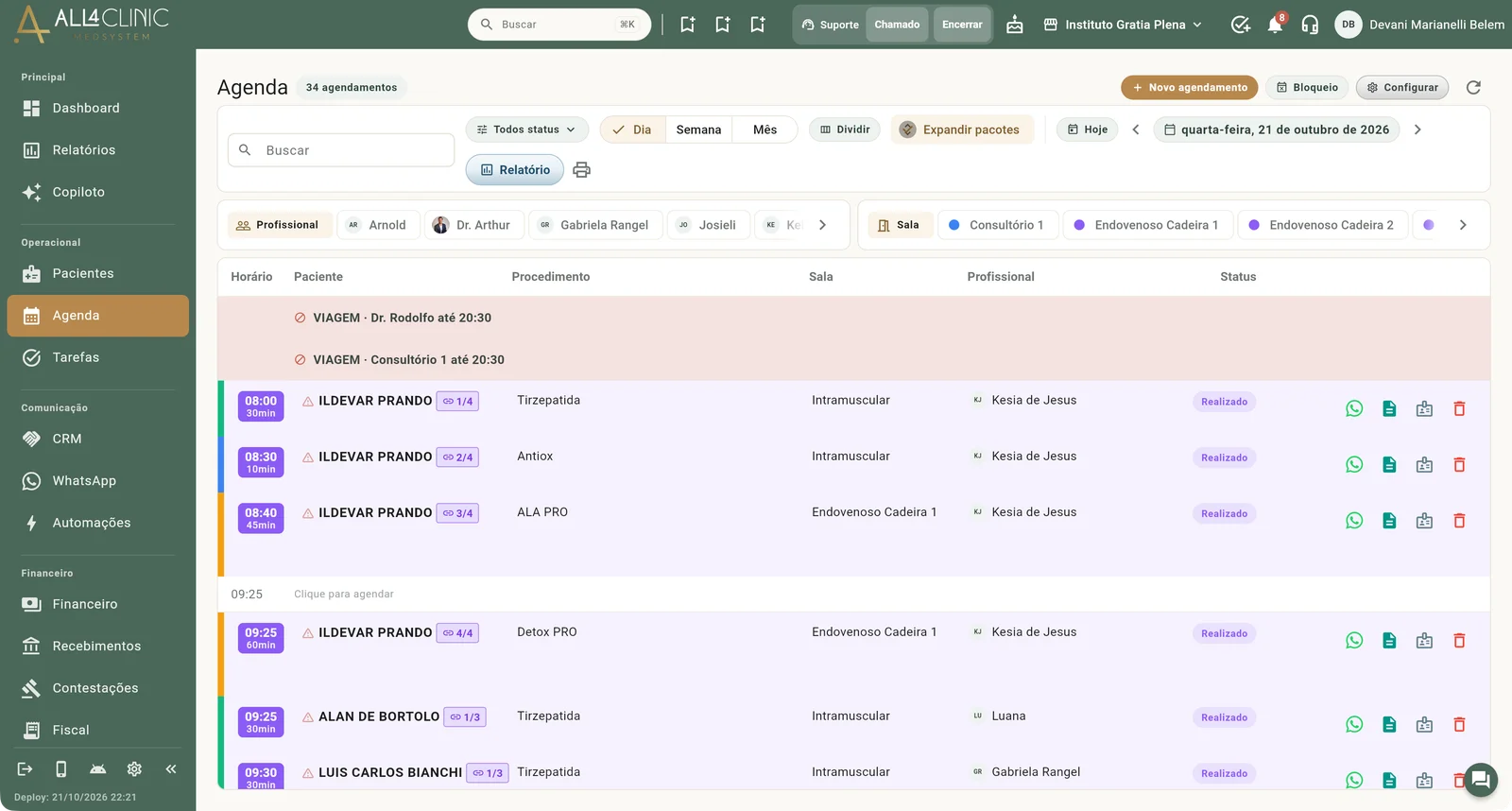Go to the previous day arrow
Image resolution: width=1512 pixels, height=811 pixels.
pyautogui.click(x=1136, y=129)
